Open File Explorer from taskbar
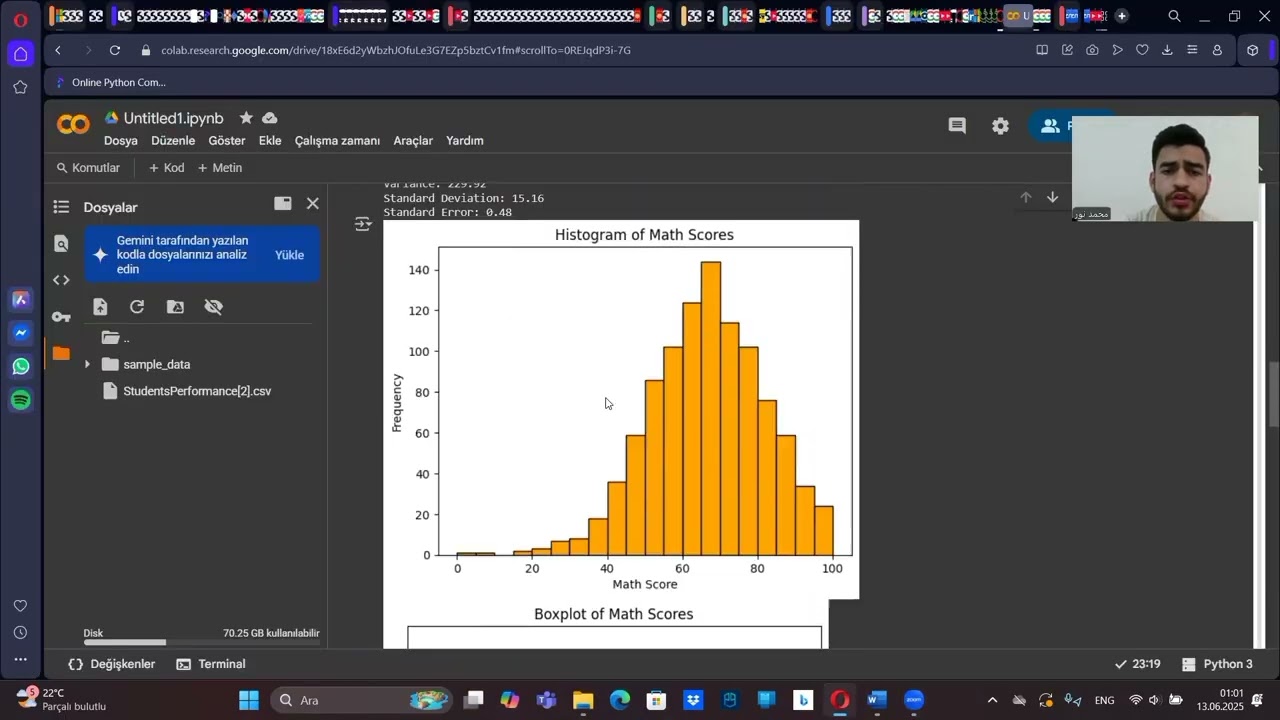 (x=583, y=700)
